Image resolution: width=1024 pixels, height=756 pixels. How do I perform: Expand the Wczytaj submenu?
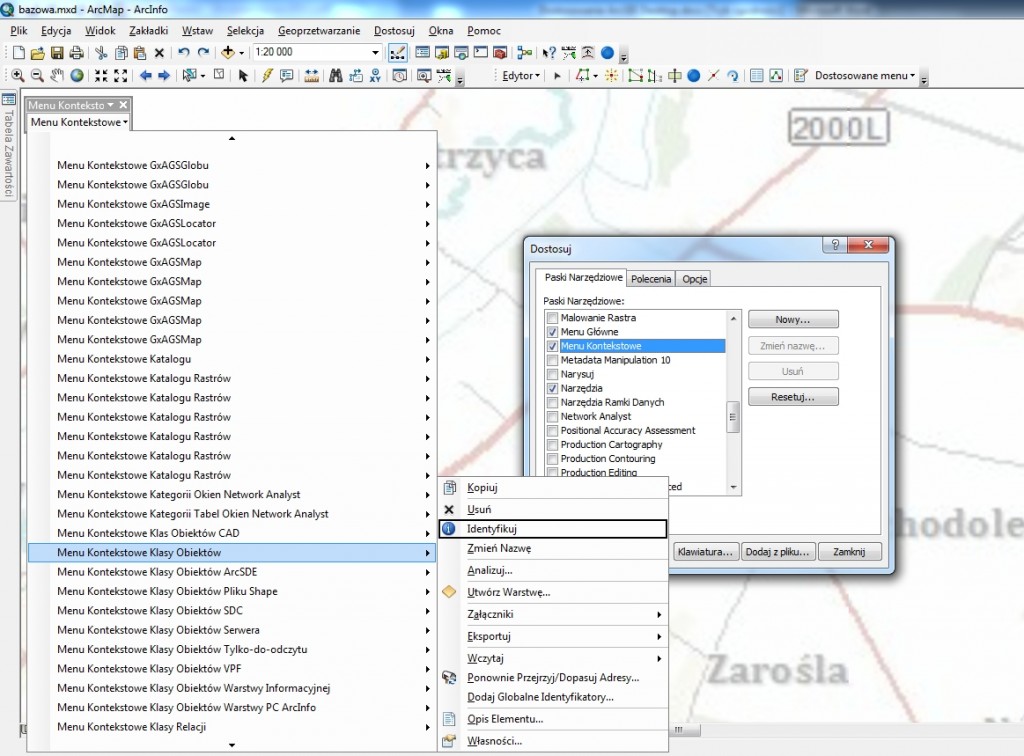coord(554,658)
